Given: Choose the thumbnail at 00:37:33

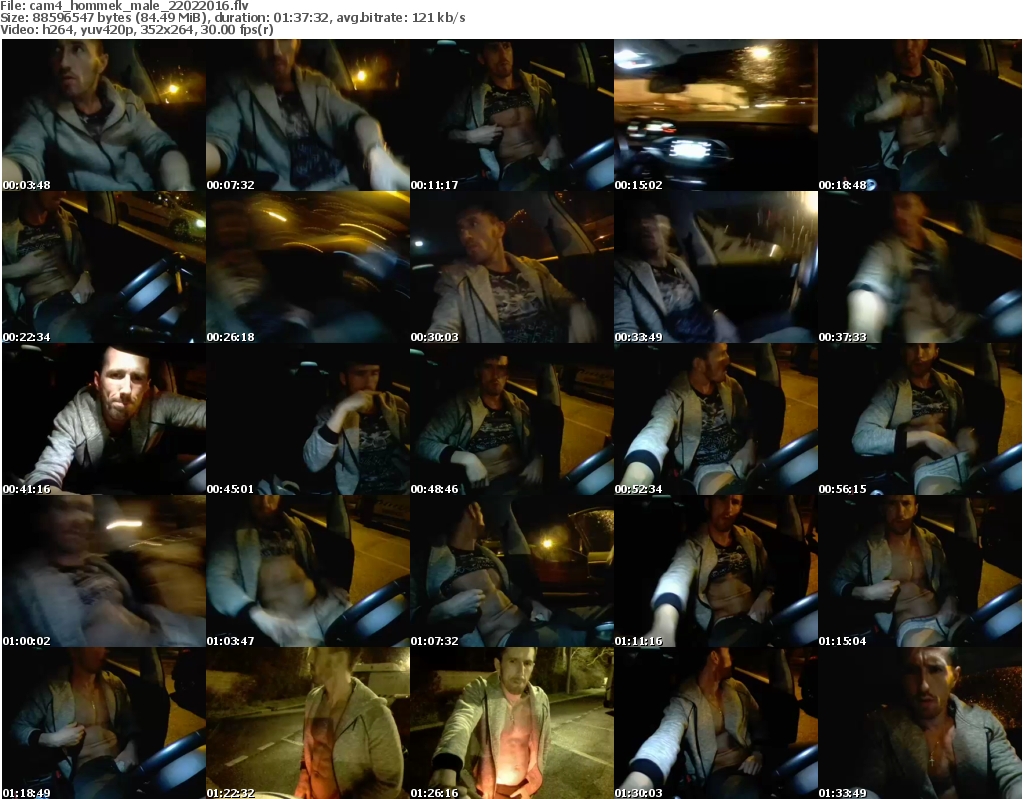Looking at the screenshot, I should point(920,267).
